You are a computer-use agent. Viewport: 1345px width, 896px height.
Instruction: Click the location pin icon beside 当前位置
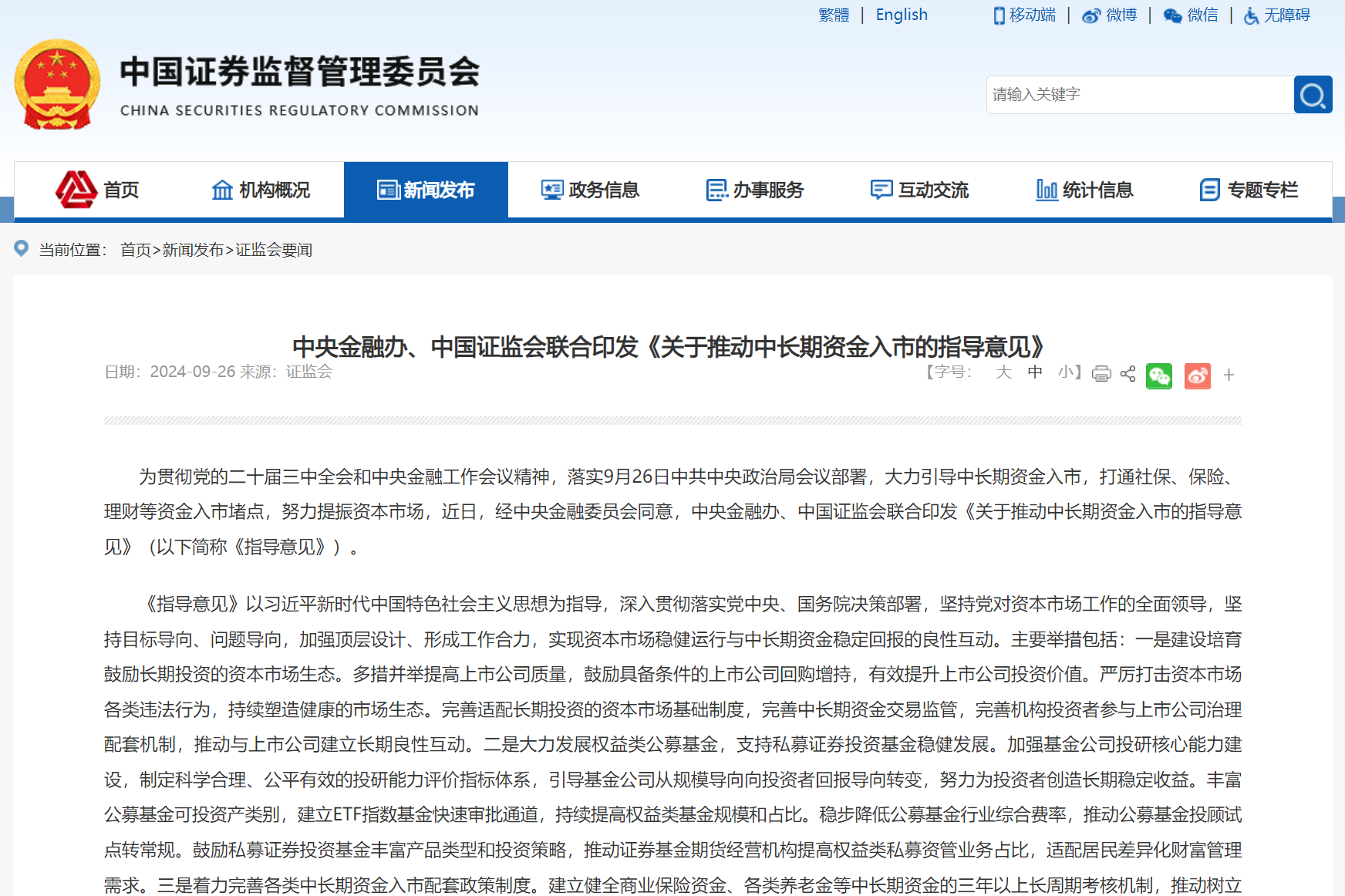(22, 249)
